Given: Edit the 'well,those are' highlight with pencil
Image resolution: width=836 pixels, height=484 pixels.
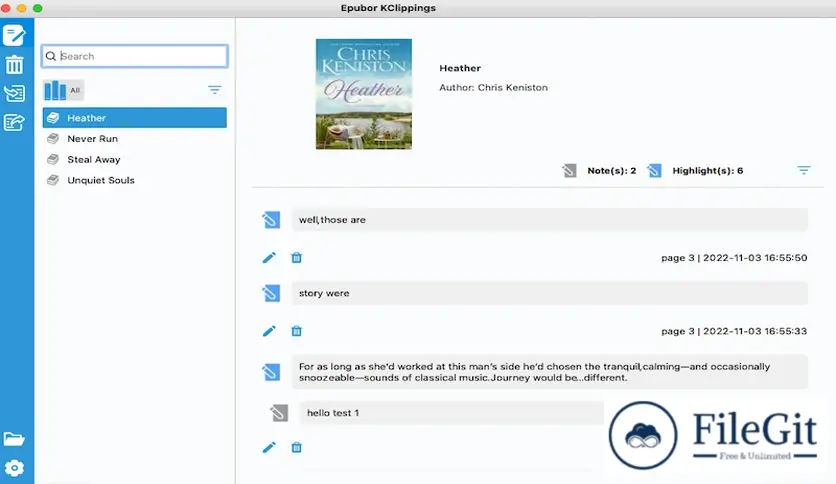Looking at the screenshot, I should tap(269, 258).
